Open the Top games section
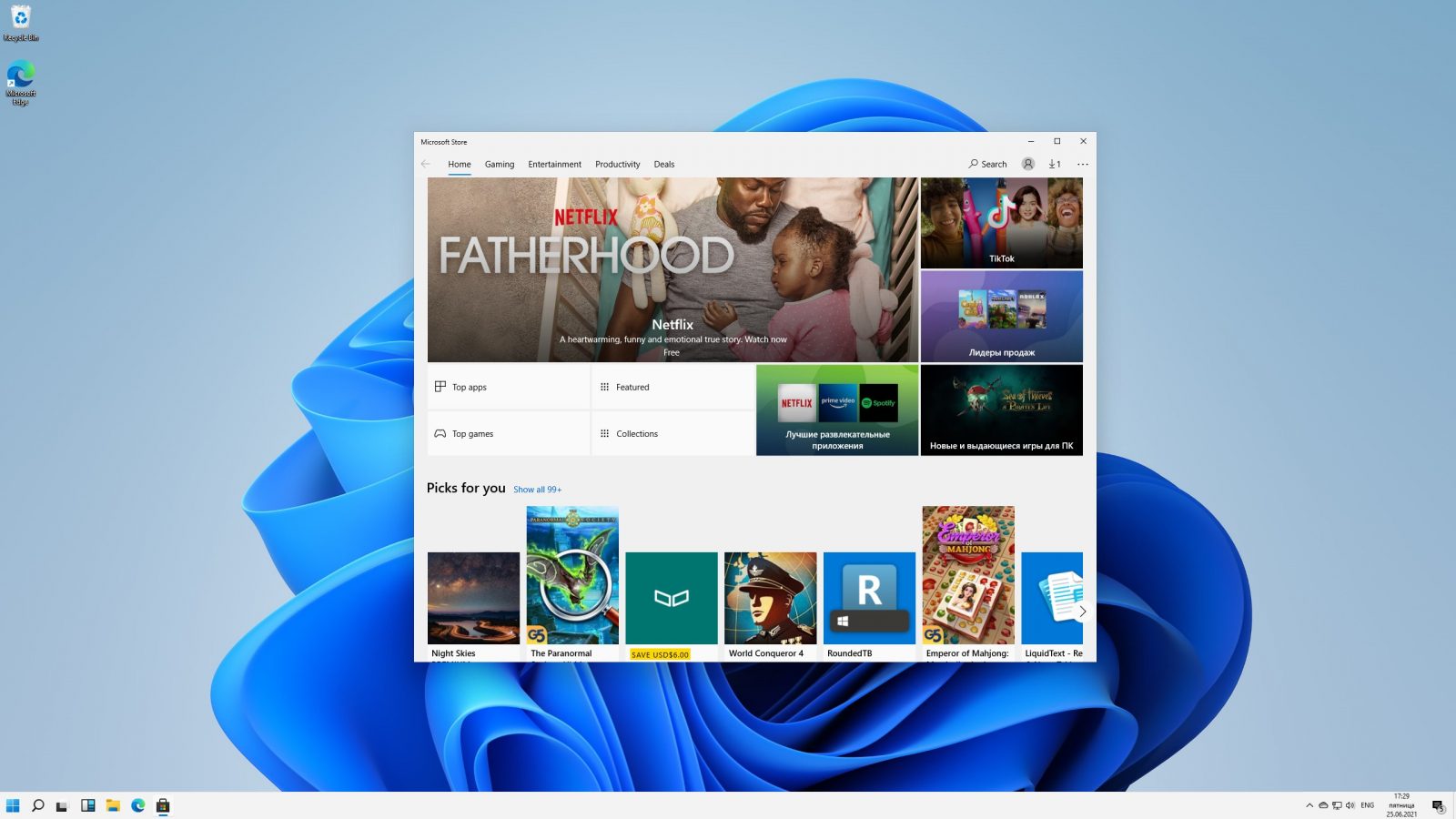1456x819 pixels. click(x=509, y=433)
